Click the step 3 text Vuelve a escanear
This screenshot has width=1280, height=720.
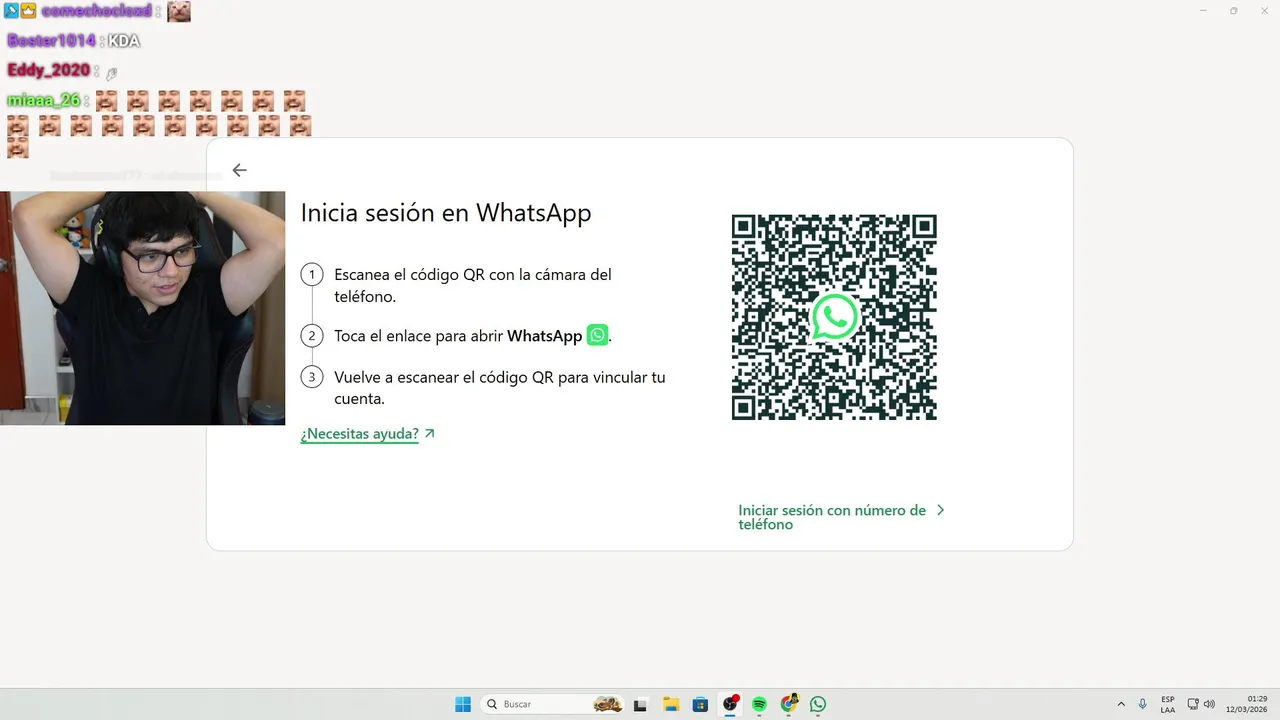(x=500, y=387)
